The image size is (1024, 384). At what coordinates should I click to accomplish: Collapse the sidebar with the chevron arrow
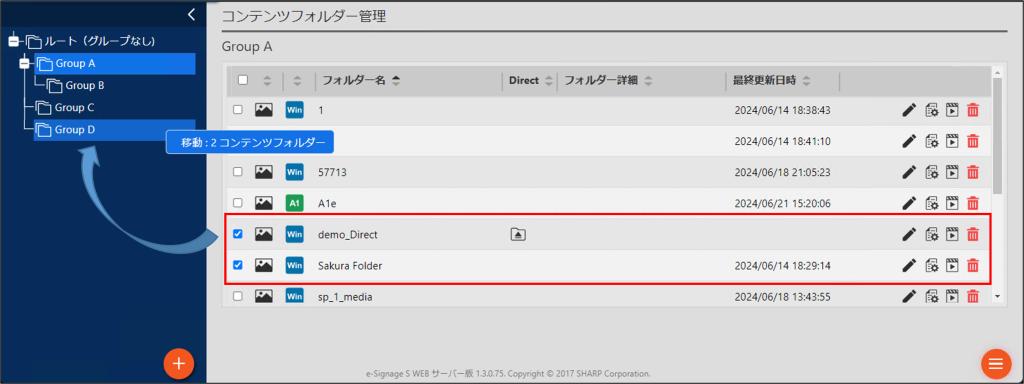191,14
